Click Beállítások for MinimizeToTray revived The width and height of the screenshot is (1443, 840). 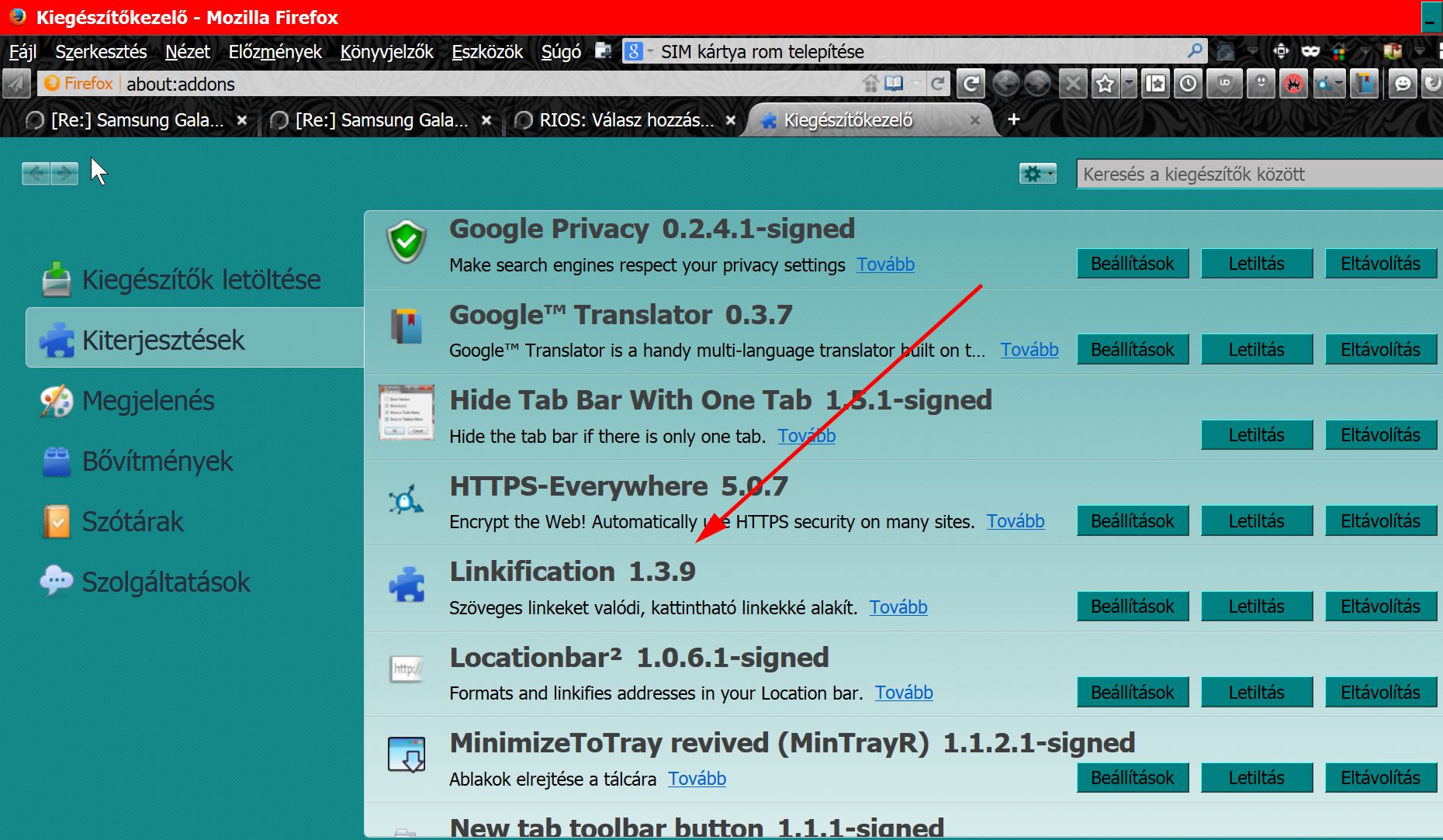[x=1133, y=778]
